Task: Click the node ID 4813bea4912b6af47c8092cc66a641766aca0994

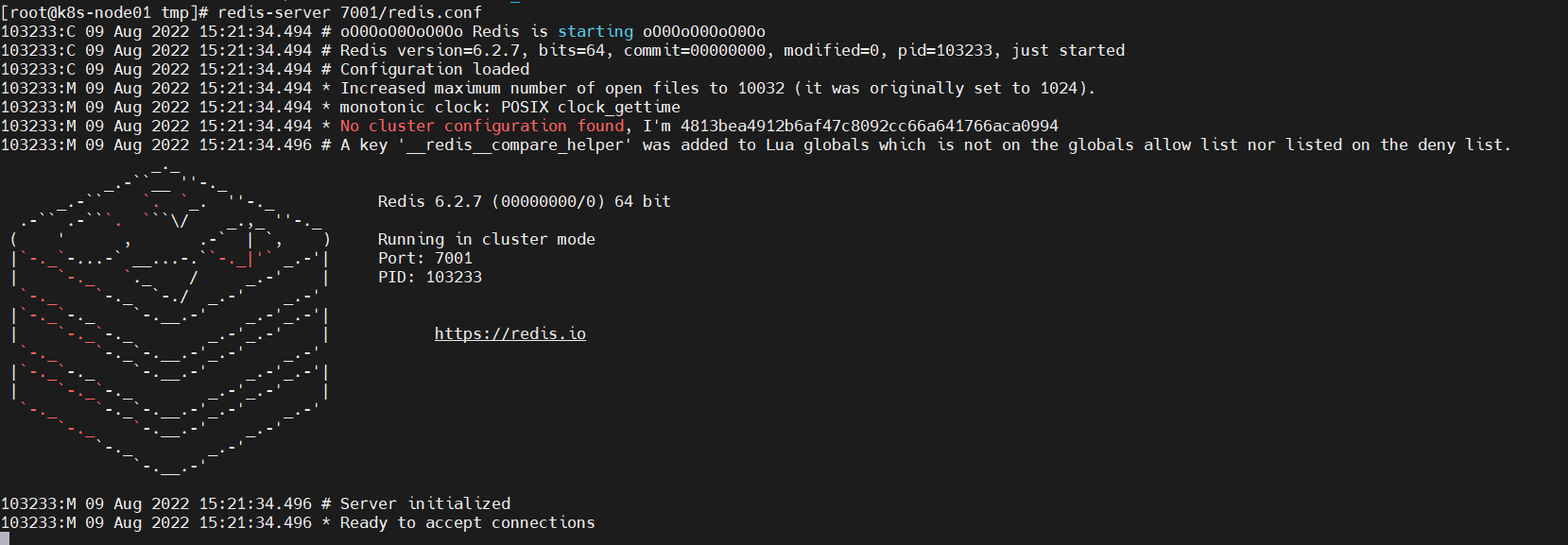Action: tap(870, 126)
